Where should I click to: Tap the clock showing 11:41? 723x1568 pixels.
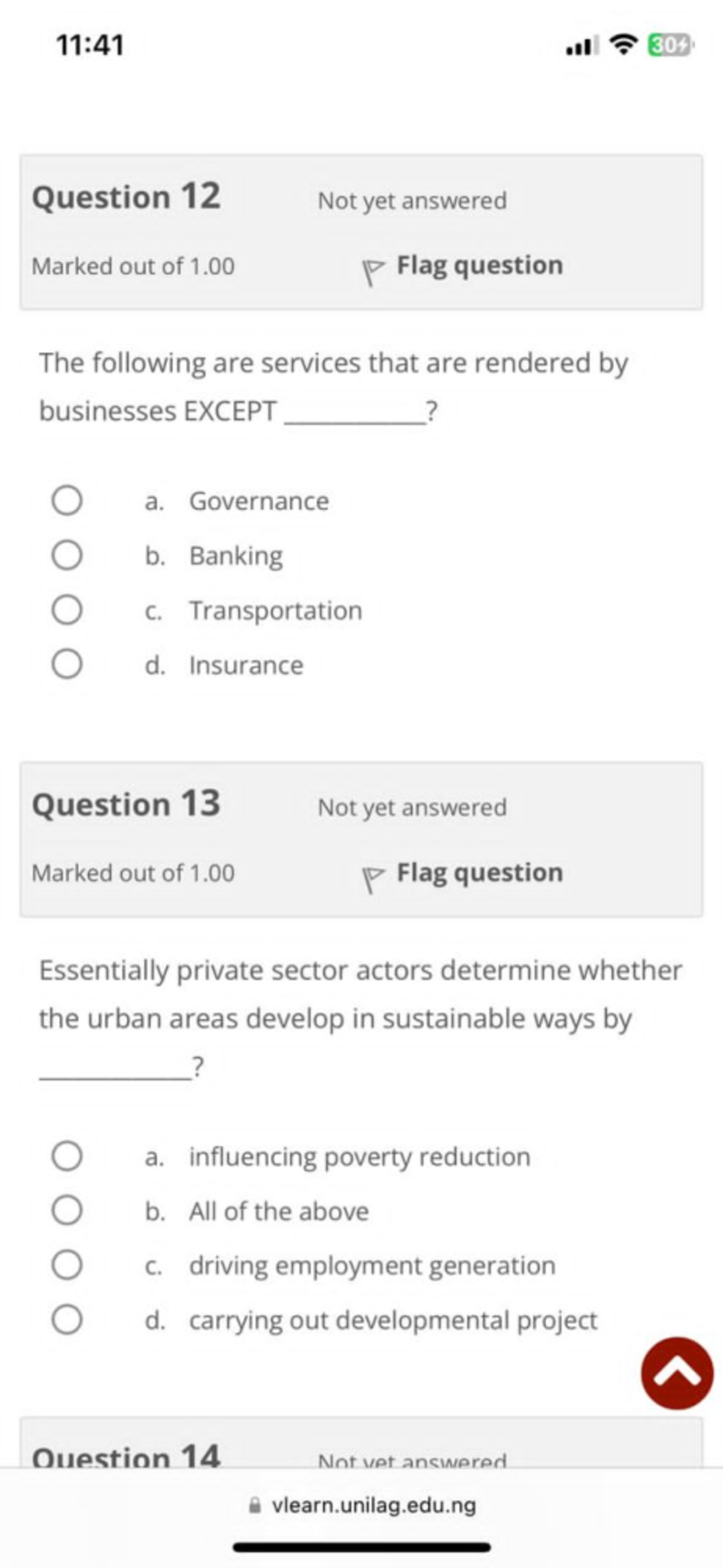(x=92, y=44)
